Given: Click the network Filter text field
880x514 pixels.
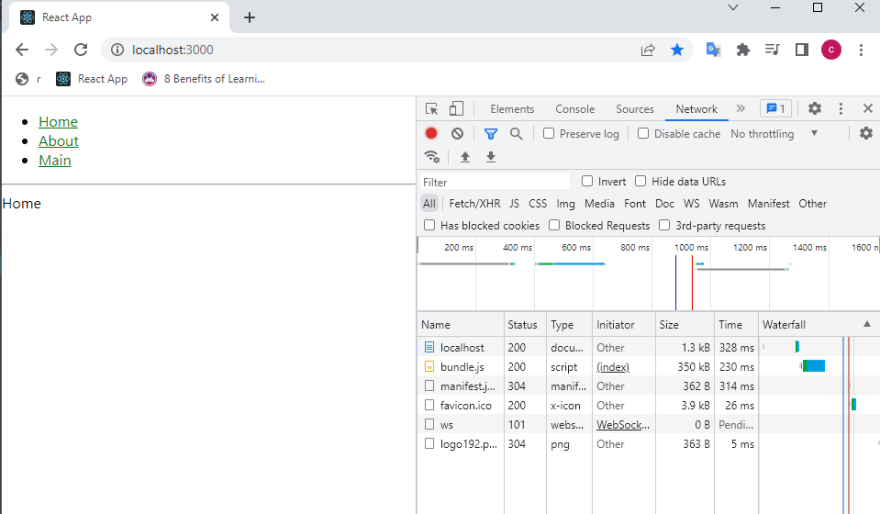Looking at the screenshot, I should 494,181.
